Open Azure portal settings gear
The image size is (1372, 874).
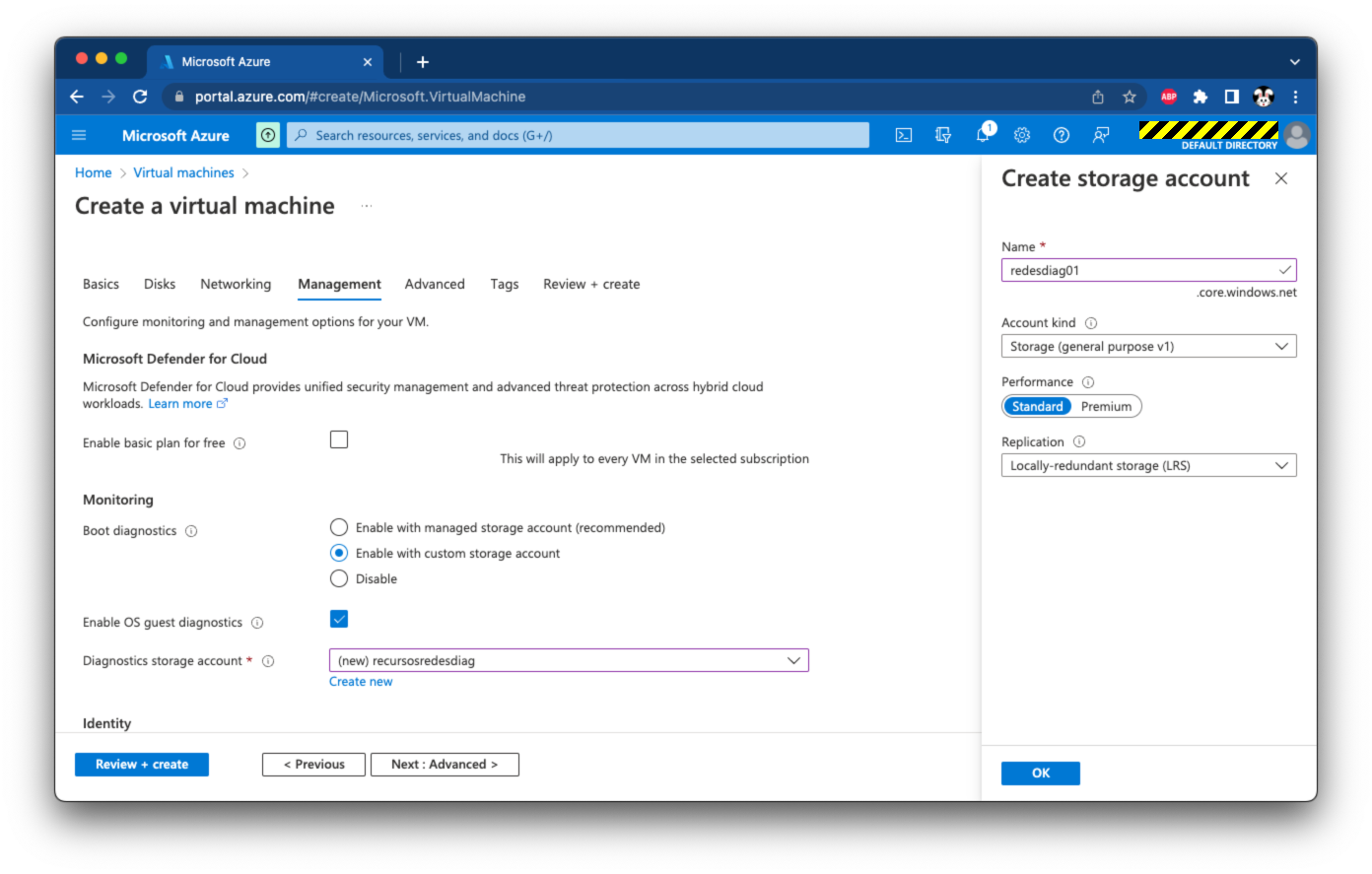pos(1022,136)
